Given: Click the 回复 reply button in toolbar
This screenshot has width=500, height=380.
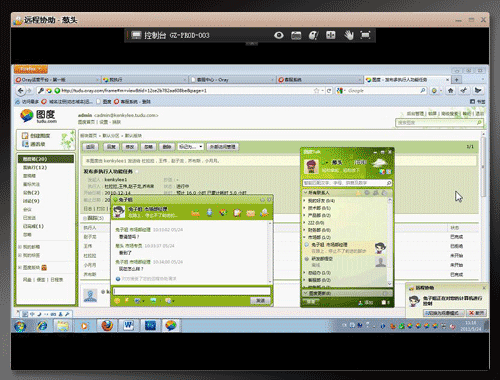Looking at the screenshot, I should click(111, 147).
